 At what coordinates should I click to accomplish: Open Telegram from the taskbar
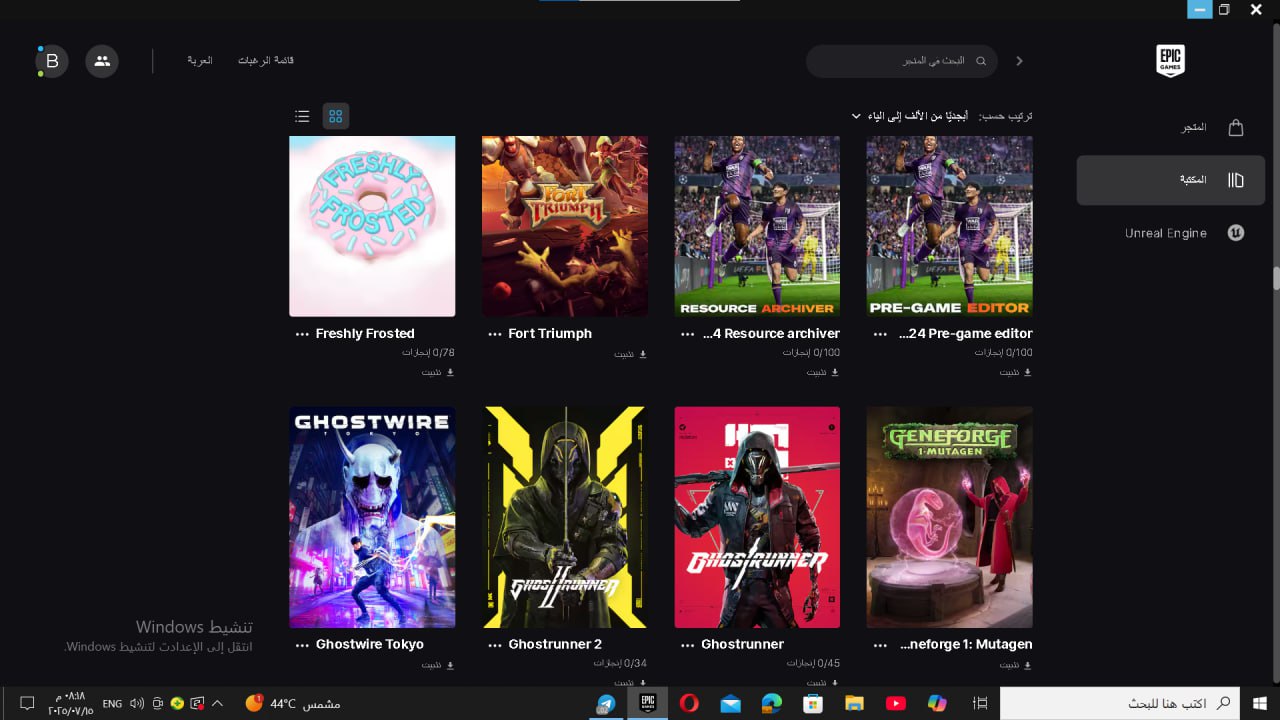[x=605, y=704]
